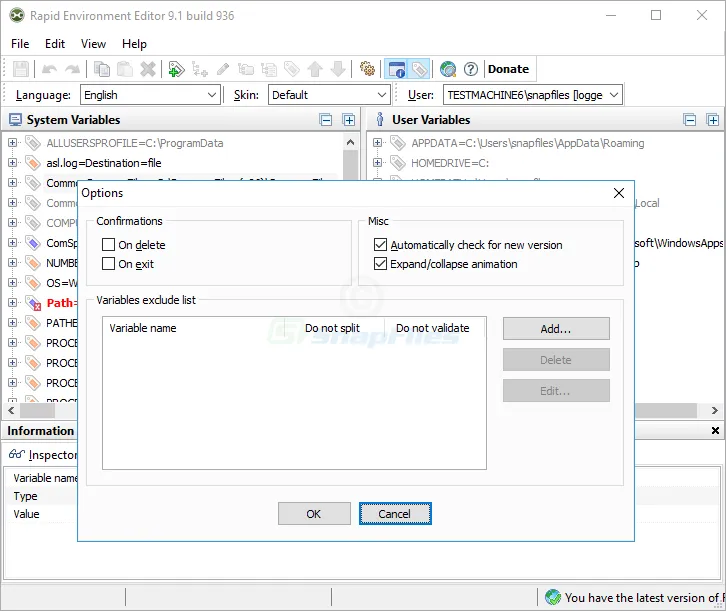726x611 pixels.
Task: Select the asl.log=Destination=file row
Action: [104, 163]
